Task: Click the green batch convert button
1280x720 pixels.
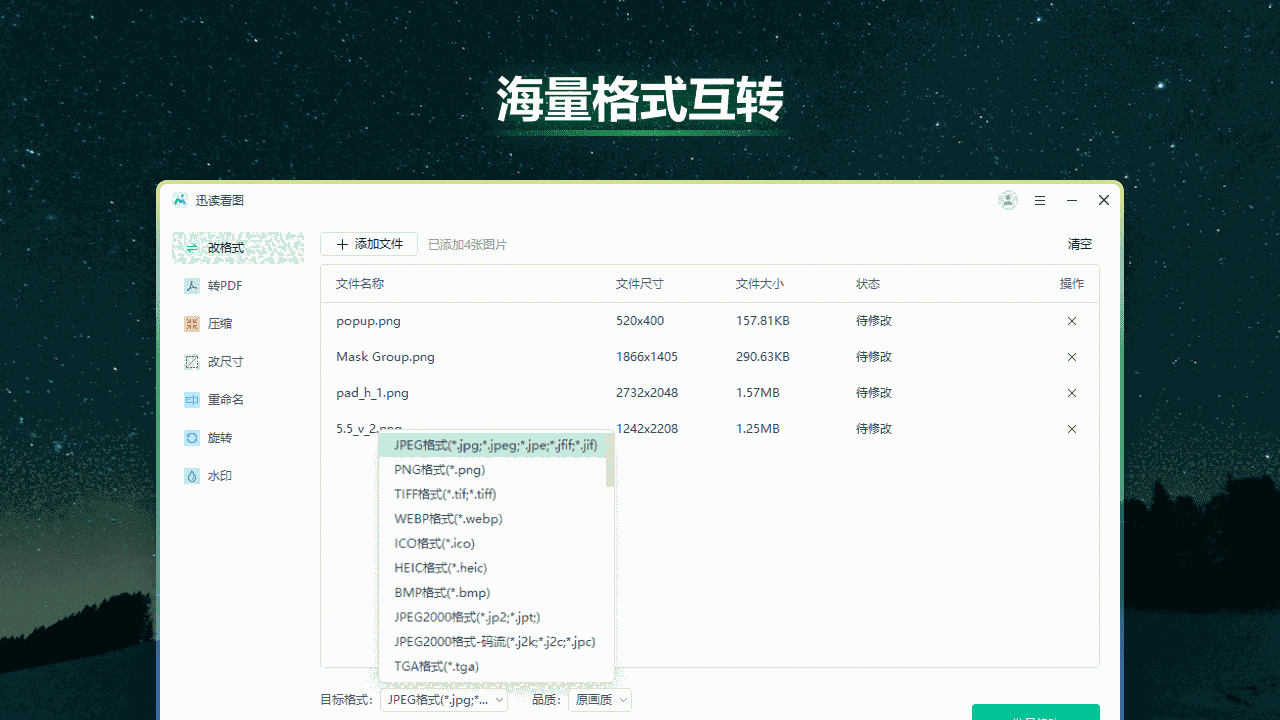Action: click(1035, 714)
